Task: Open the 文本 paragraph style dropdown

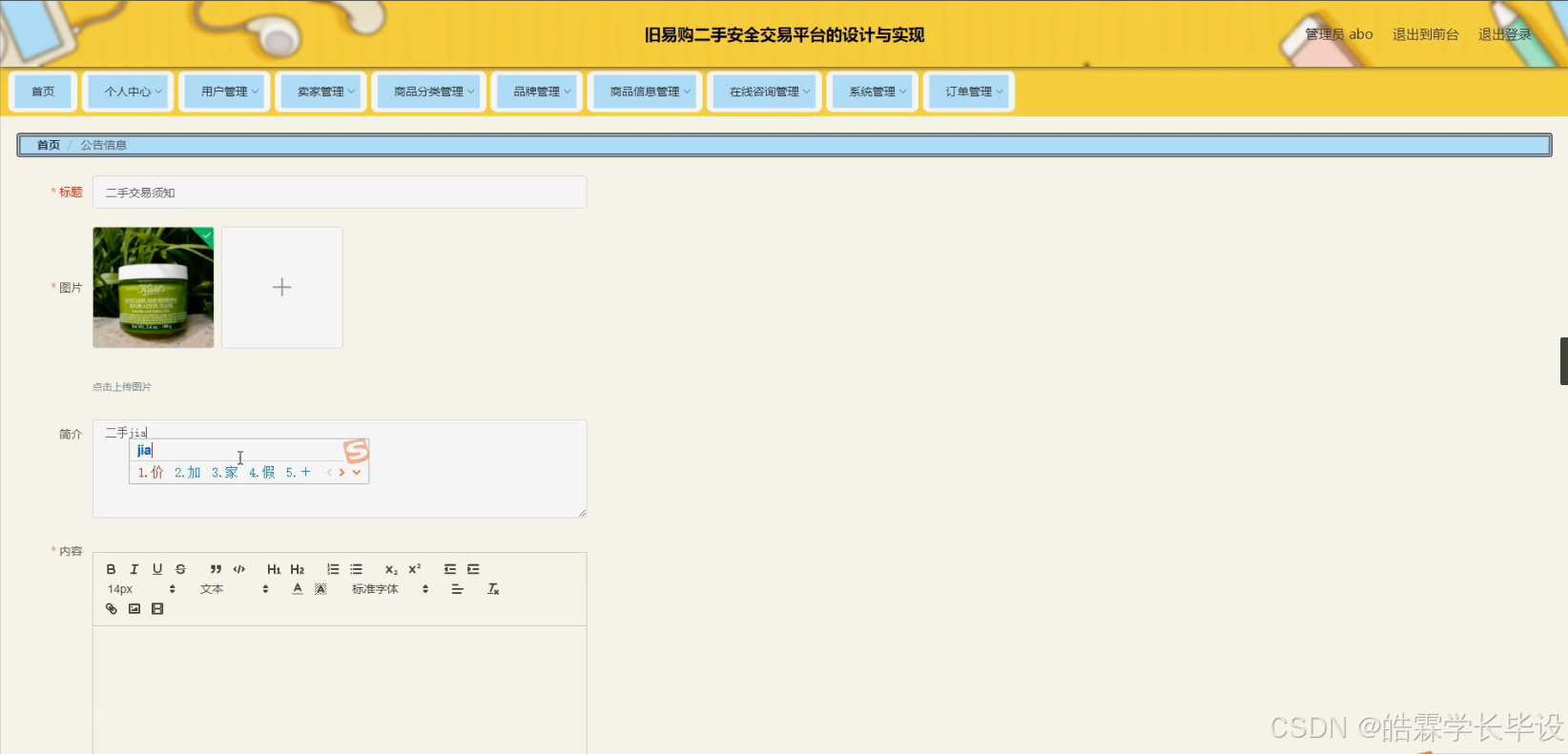Action: tap(234, 589)
